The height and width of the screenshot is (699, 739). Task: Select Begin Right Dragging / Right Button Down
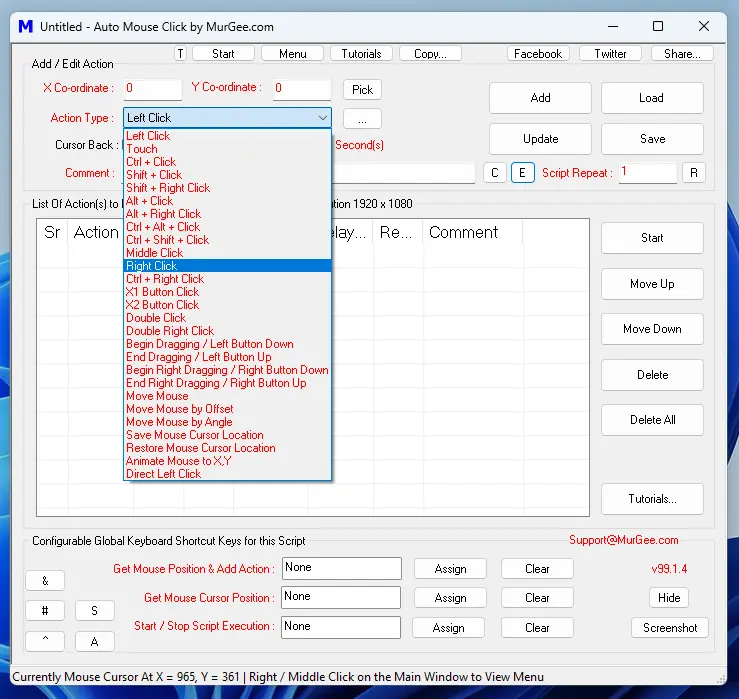click(x=227, y=370)
